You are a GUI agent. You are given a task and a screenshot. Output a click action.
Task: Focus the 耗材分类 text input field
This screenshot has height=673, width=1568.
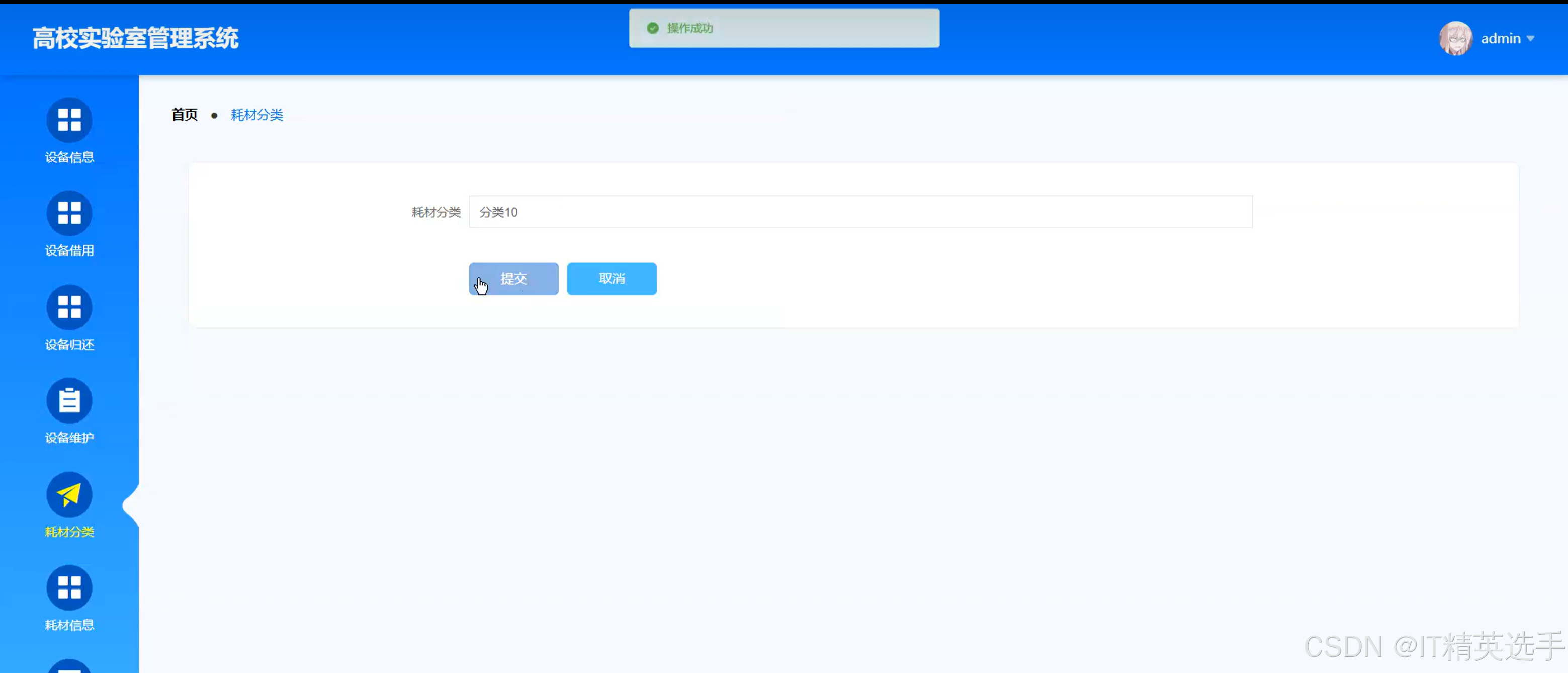(x=860, y=212)
